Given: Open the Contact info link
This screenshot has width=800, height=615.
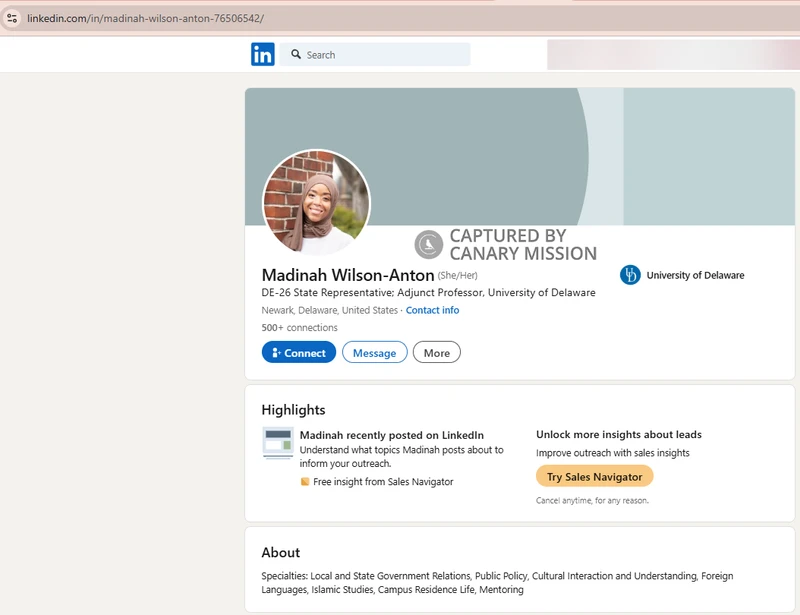Looking at the screenshot, I should coord(432,310).
